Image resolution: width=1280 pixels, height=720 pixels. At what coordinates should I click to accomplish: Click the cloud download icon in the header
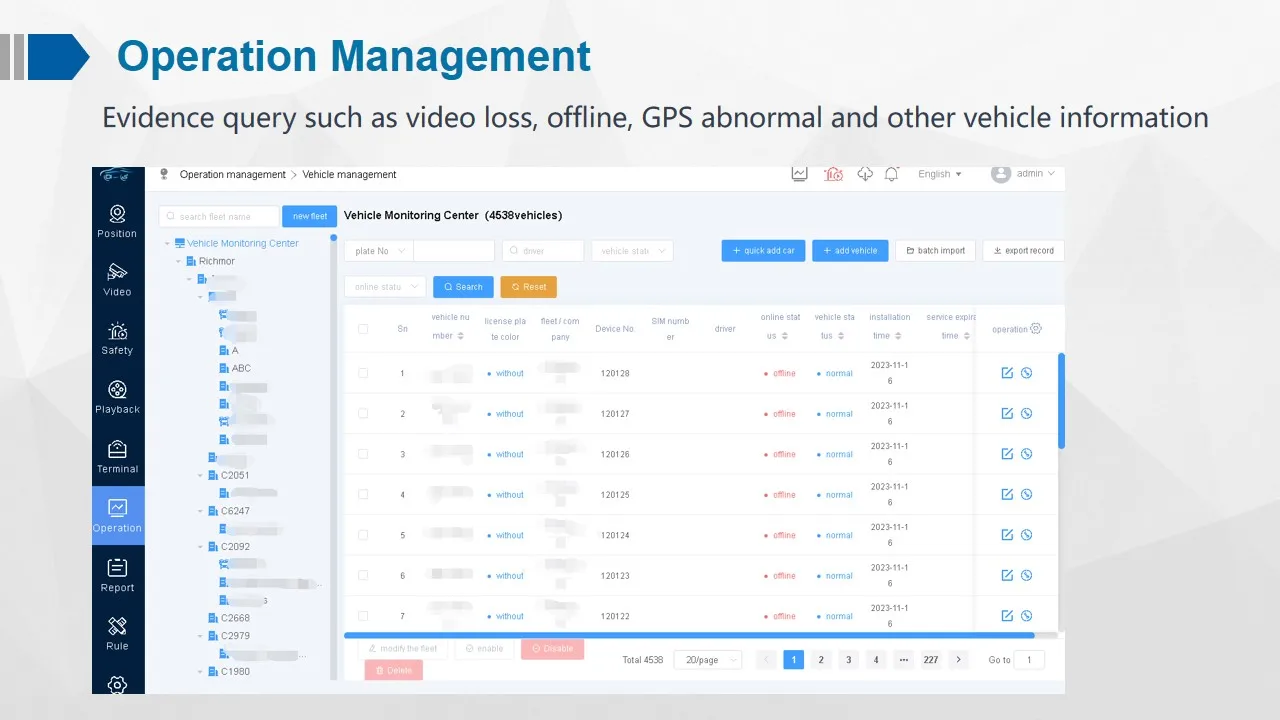(865, 174)
